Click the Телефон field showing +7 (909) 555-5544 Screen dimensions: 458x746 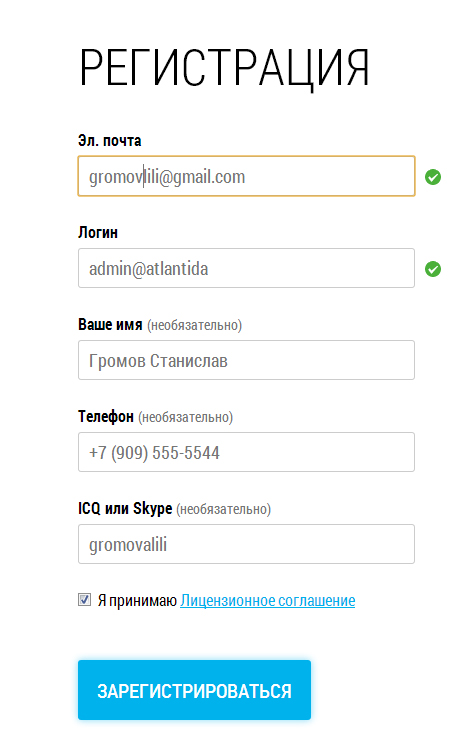[x=246, y=452]
